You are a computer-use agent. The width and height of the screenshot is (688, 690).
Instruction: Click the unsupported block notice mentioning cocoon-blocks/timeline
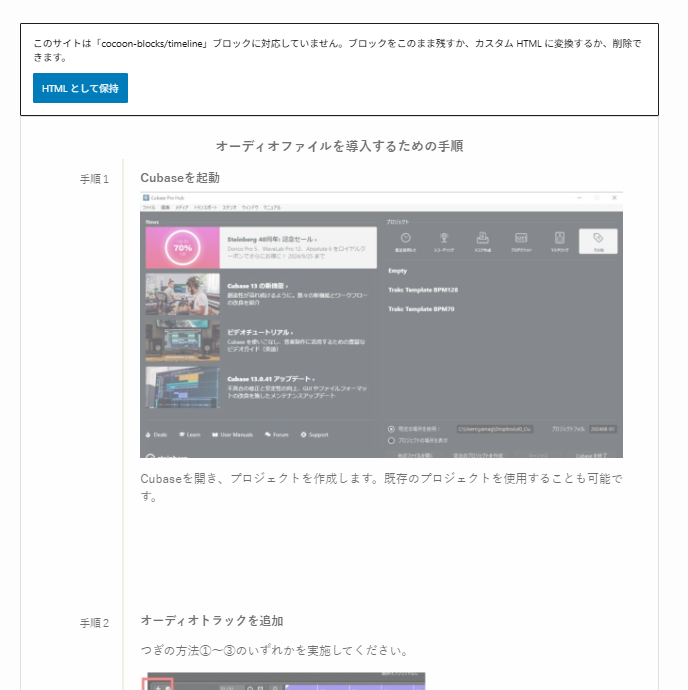(x=338, y=50)
